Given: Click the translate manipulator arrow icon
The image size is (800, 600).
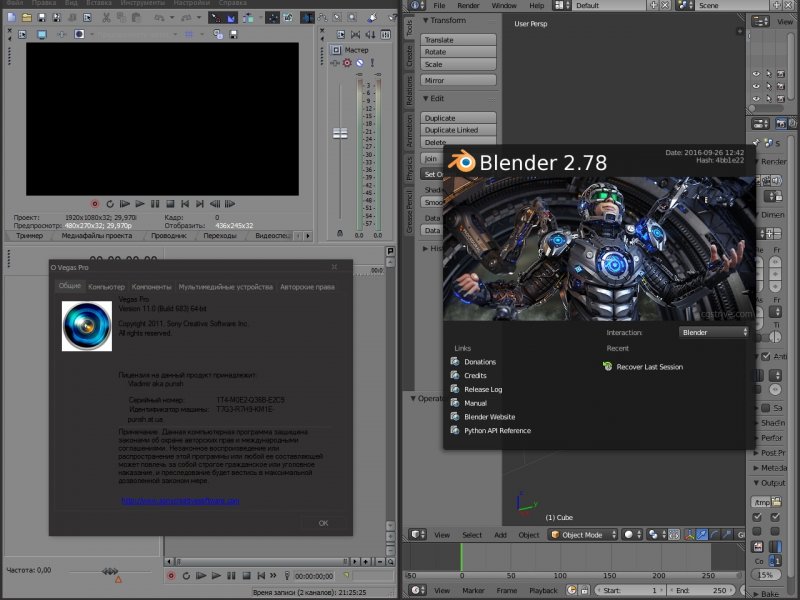Looking at the screenshot, I should click(702, 535).
